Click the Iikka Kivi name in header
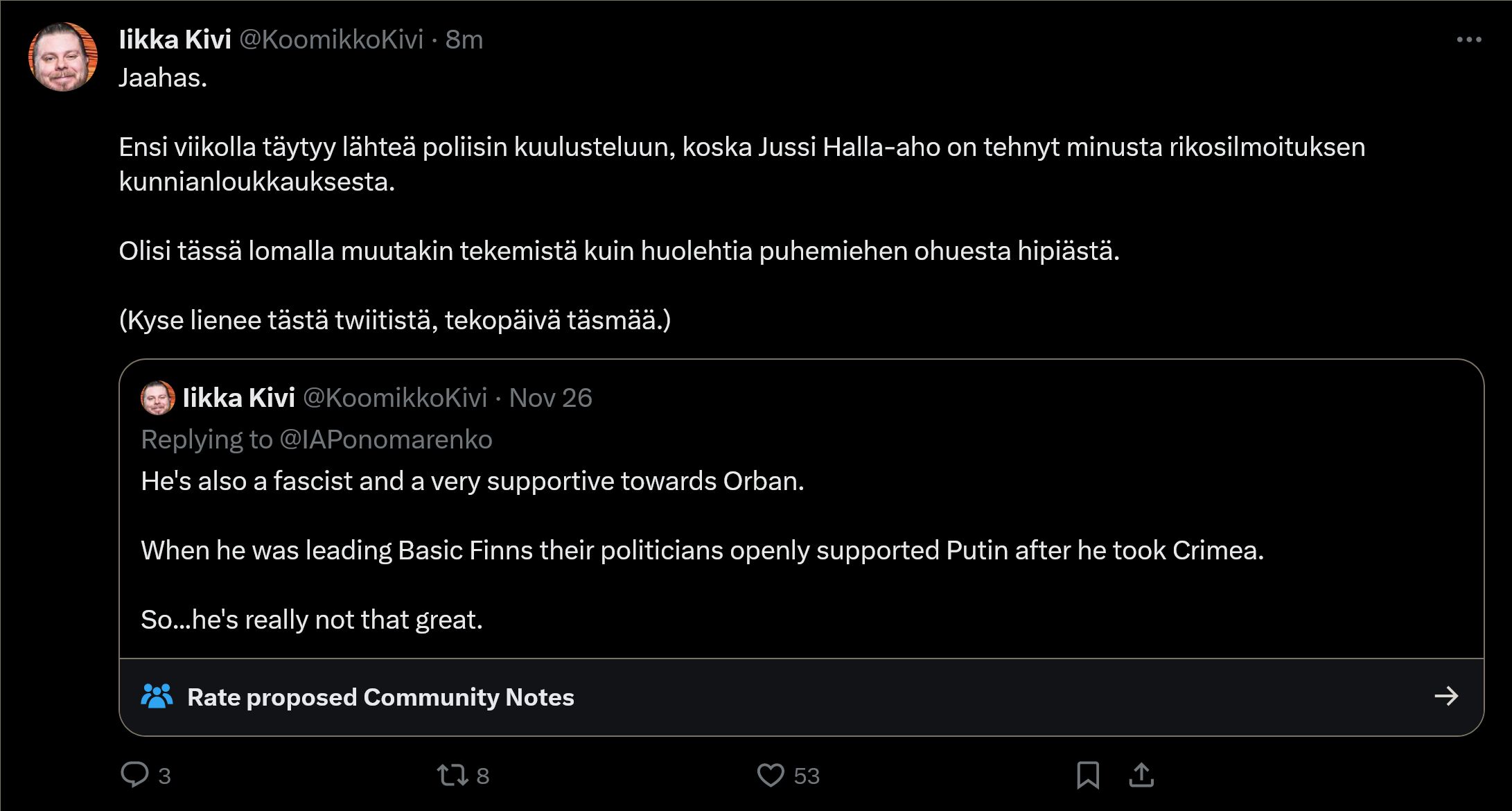The image size is (1512, 811). tap(175, 40)
